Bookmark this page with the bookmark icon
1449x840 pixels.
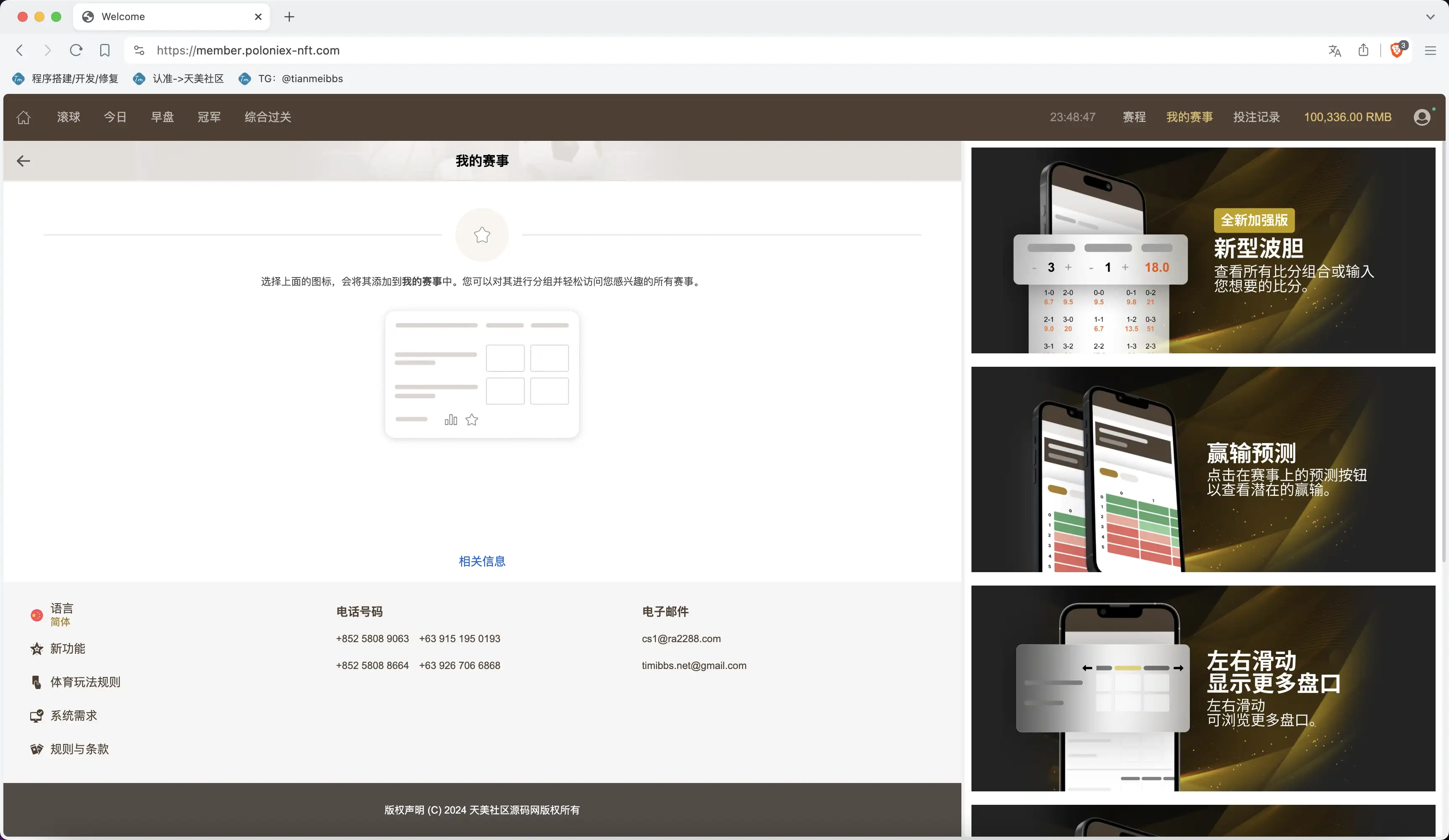105,51
